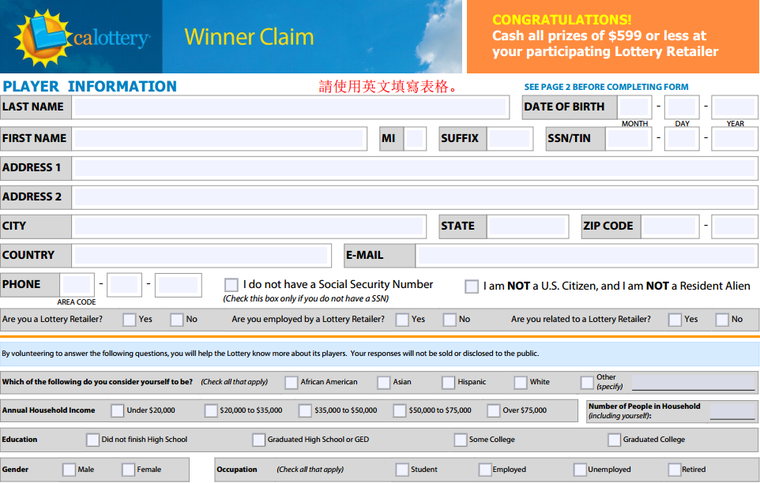Tick No for 'Are you a Lottery Retailer?'
Screen dimensions: 760x483
(176, 320)
